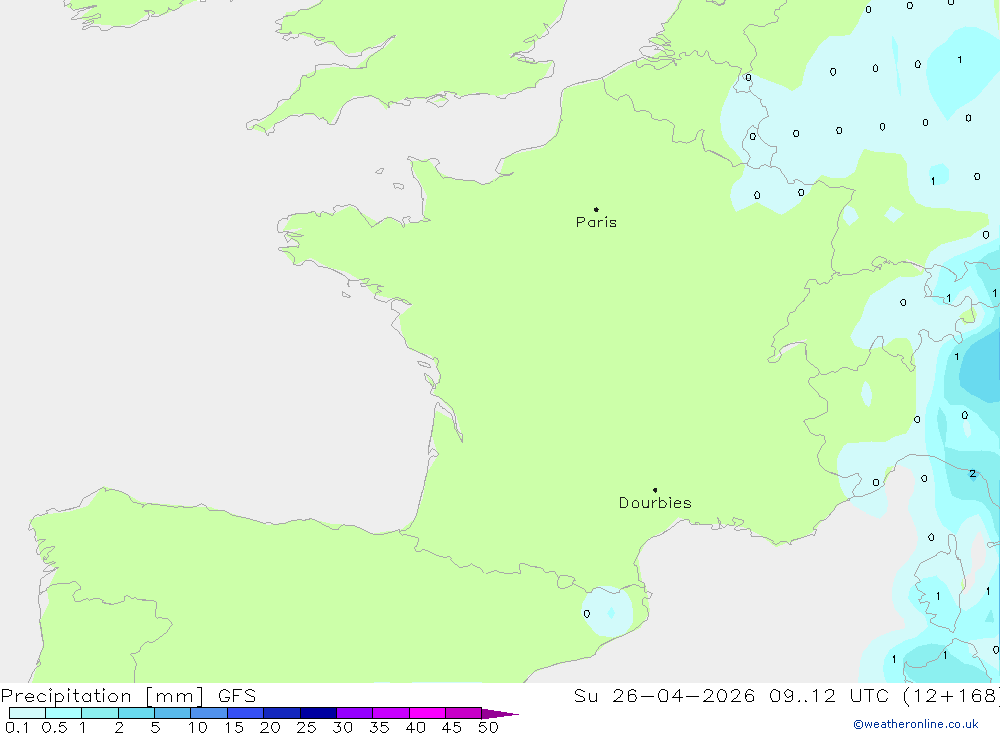Viewport: 1000px width, 733px height.
Task: Click the legend label '35'
Action: point(379,727)
